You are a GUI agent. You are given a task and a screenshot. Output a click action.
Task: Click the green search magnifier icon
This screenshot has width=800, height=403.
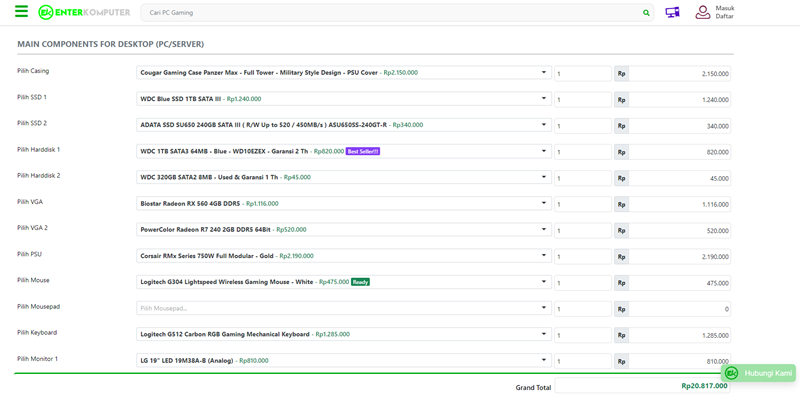[x=646, y=13]
